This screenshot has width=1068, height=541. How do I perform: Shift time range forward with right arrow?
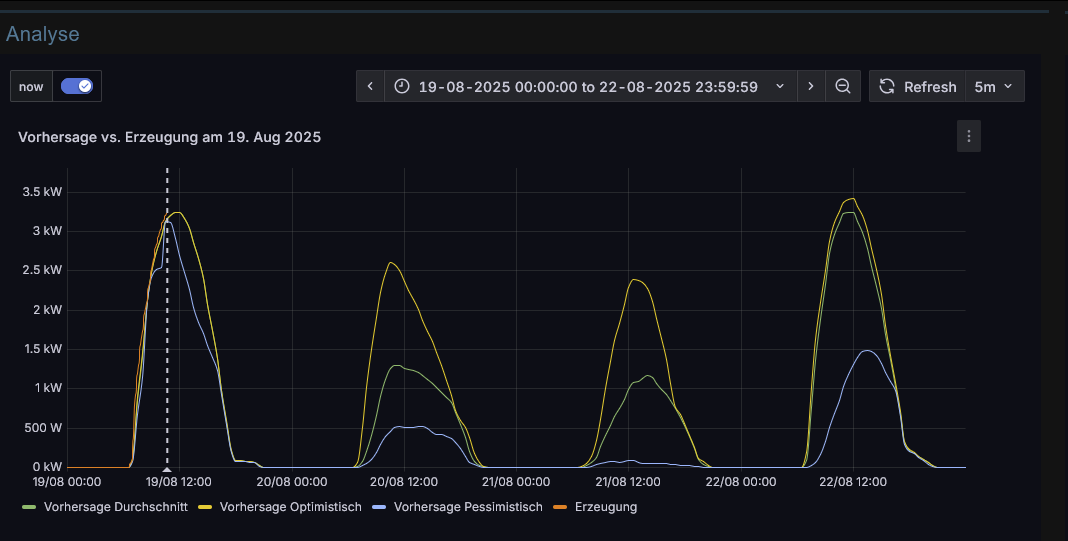click(811, 87)
